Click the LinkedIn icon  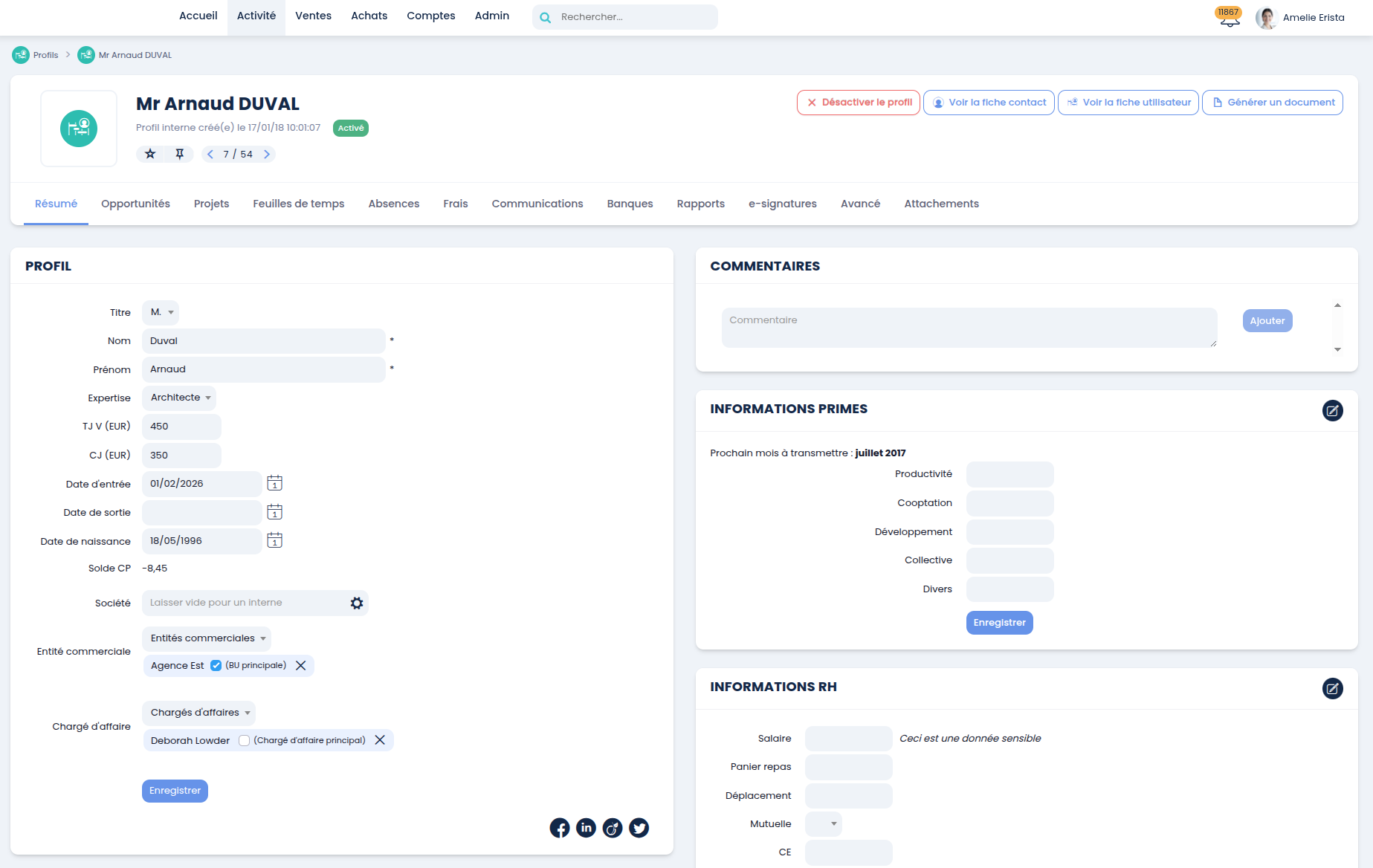tap(587, 827)
